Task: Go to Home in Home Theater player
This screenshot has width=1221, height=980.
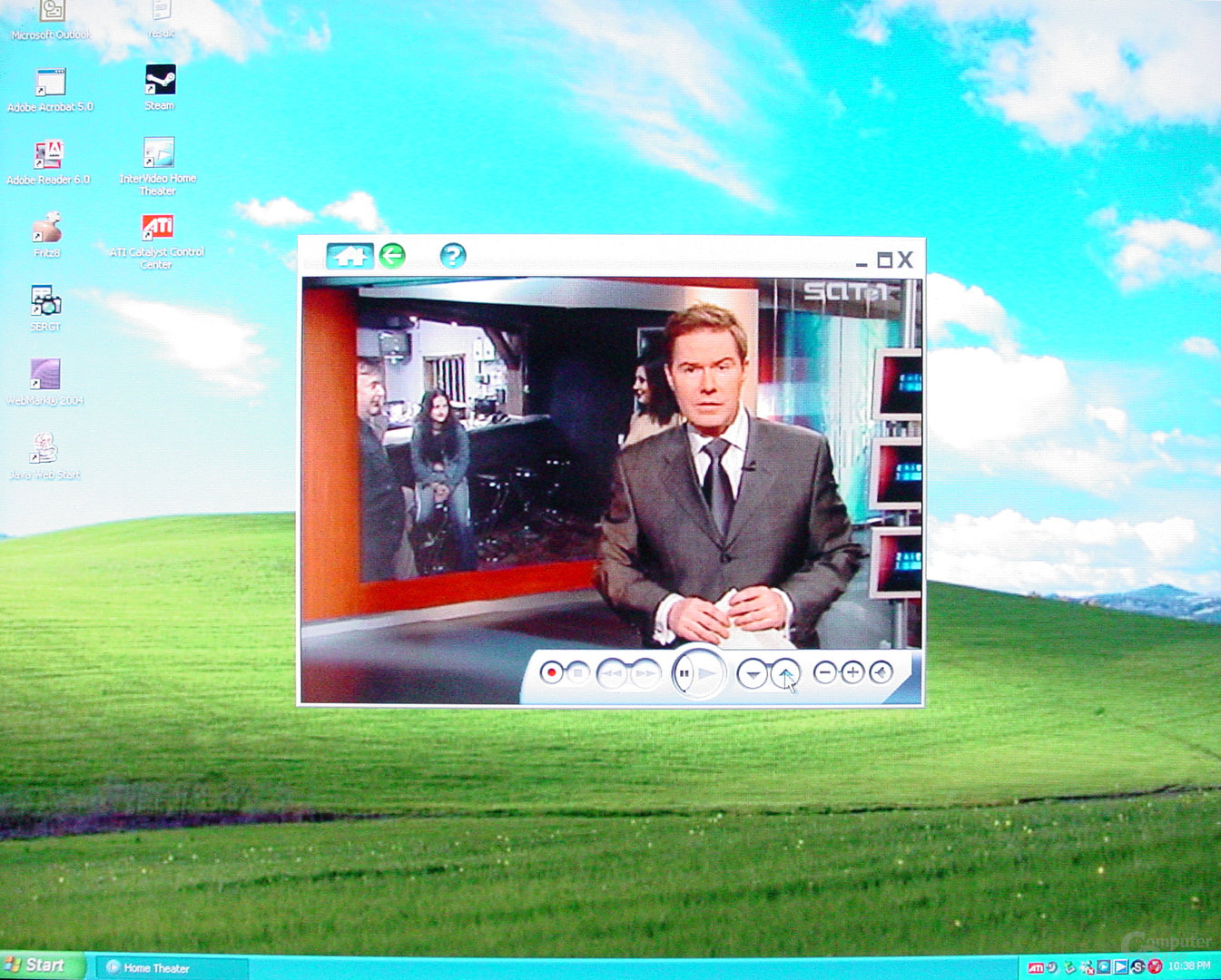Action: coord(350,256)
